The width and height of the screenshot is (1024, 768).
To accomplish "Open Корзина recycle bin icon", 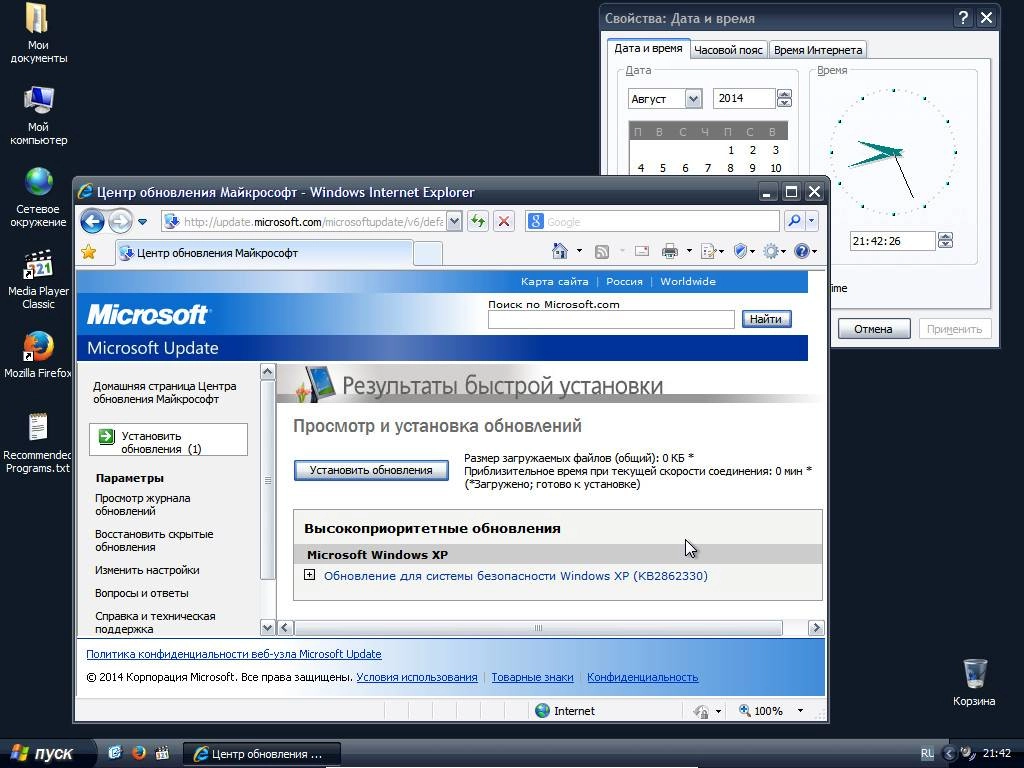I will (x=974, y=682).
